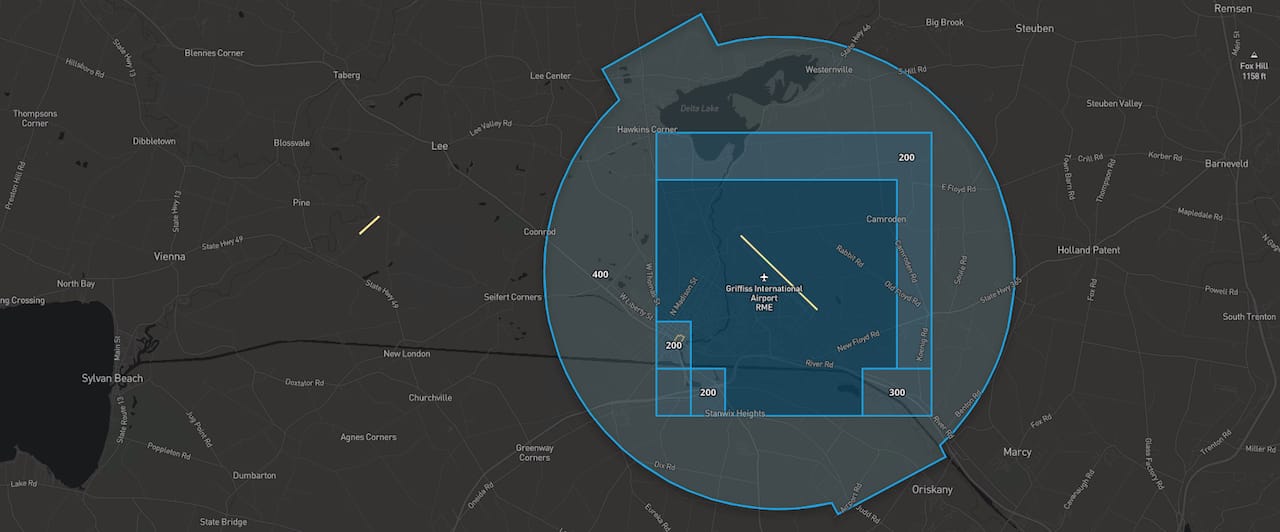The height and width of the screenshot is (532, 1280).
Task: Click the 300 altitude grid label
Action: [x=897, y=392]
